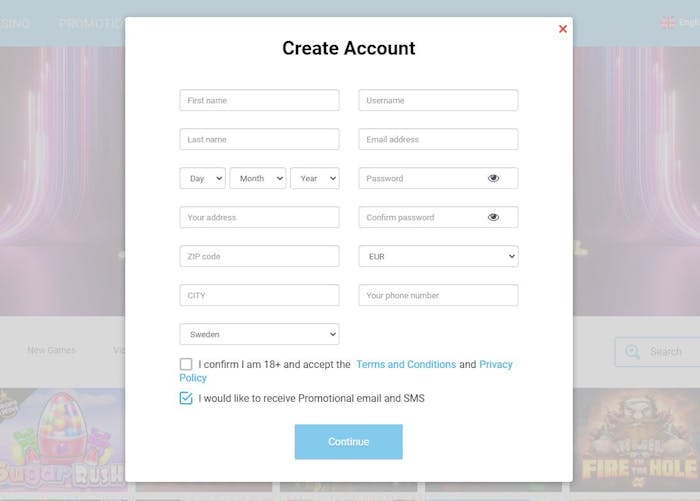Viewport: 700px width, 501px height.
Task: Open the Day dropdown
Action: (x=202, y=178)
